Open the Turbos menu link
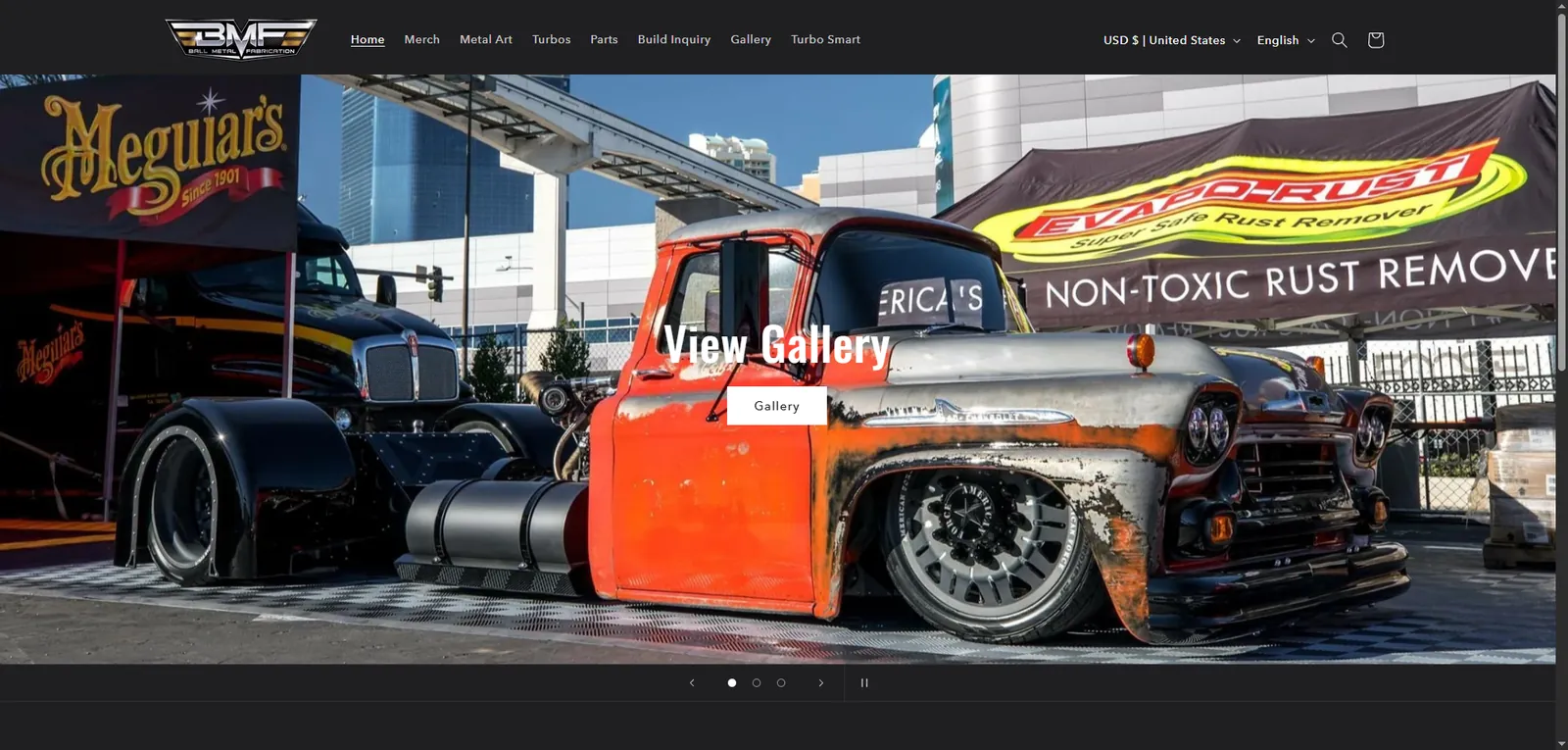 coord(552,40)
